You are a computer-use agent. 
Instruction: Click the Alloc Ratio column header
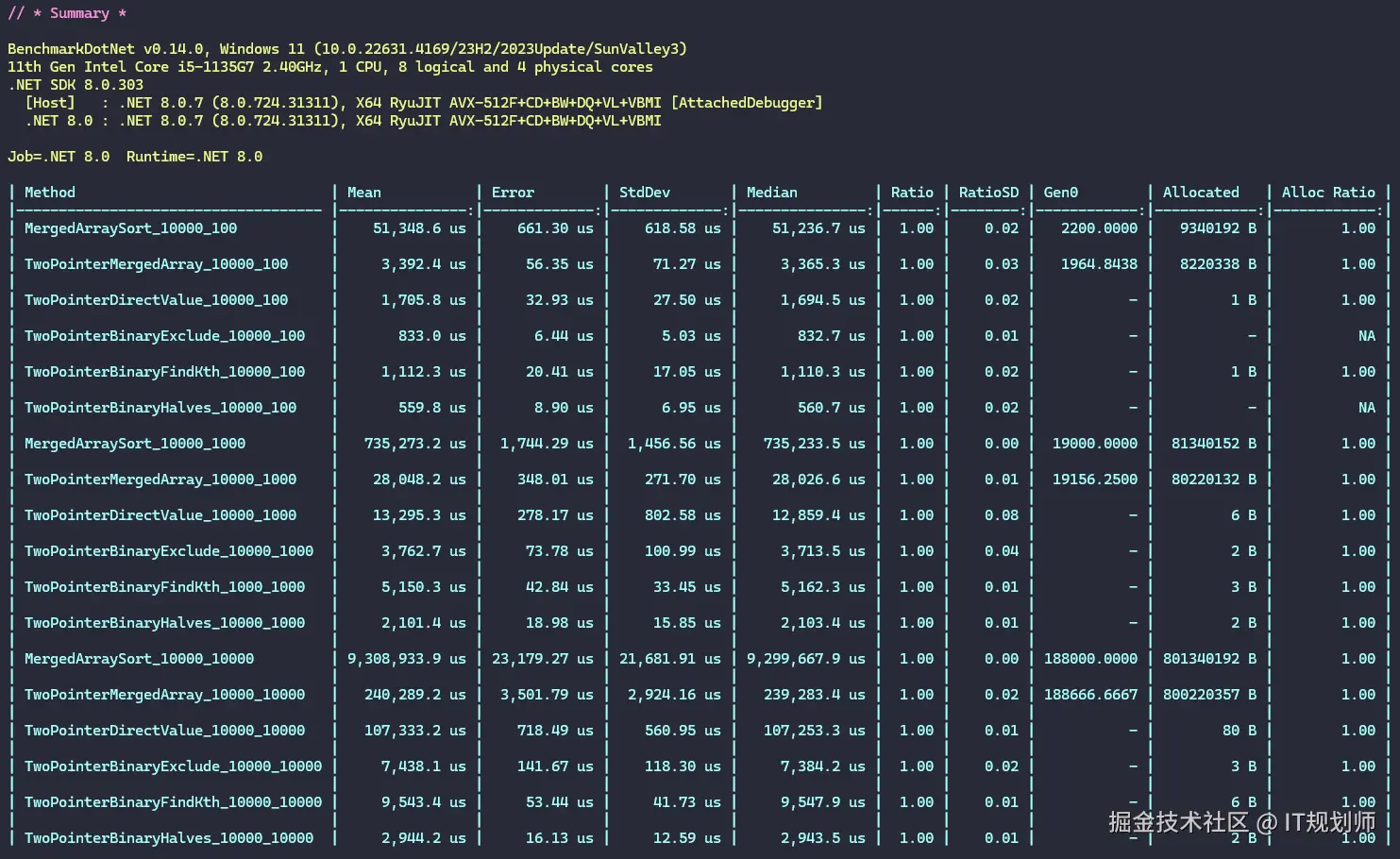coord(1328,193)
